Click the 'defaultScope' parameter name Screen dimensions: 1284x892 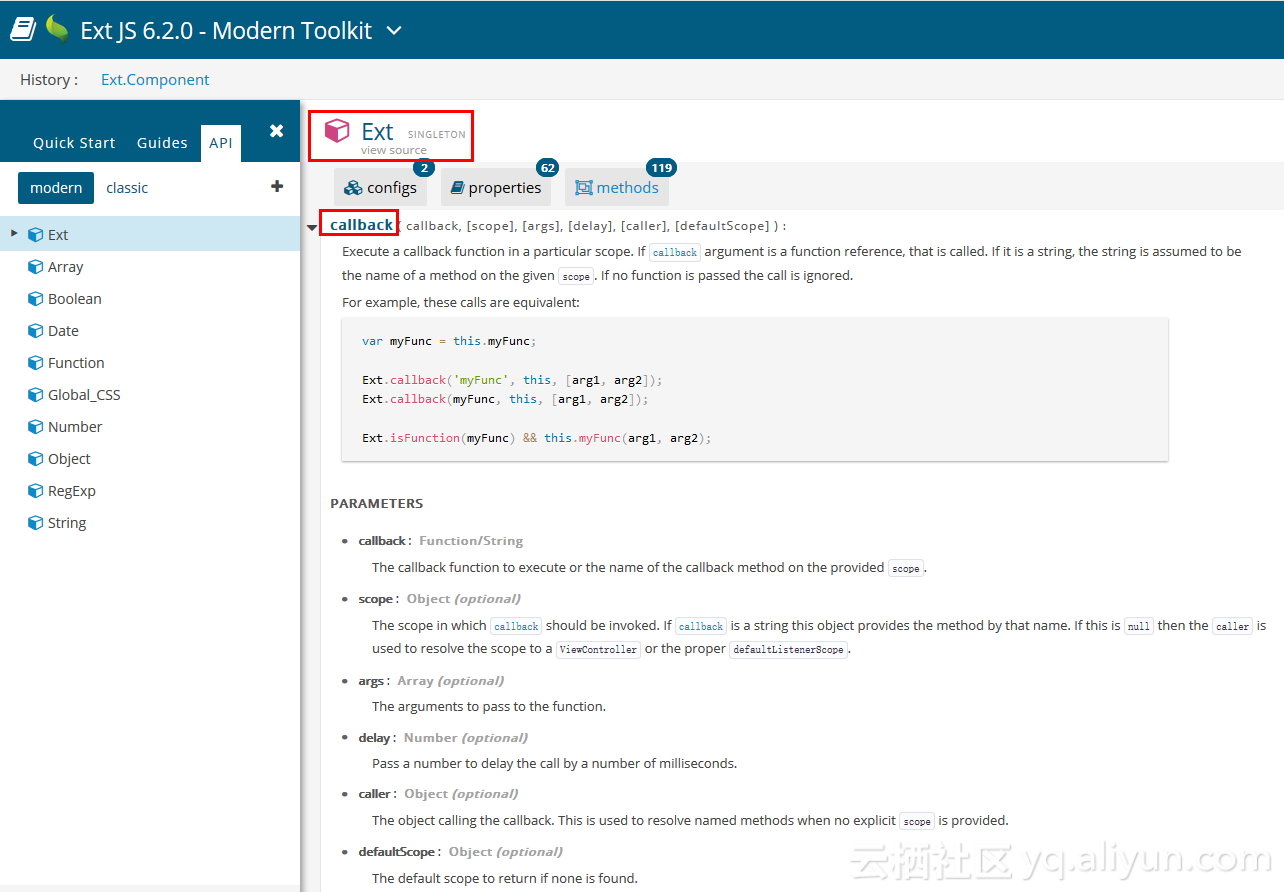(397, 851)
